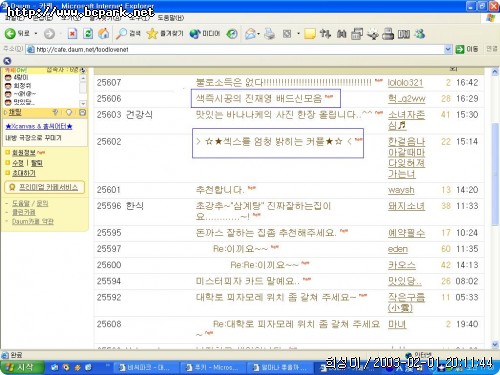Open author eden profile link

click(x=398, y=249)
